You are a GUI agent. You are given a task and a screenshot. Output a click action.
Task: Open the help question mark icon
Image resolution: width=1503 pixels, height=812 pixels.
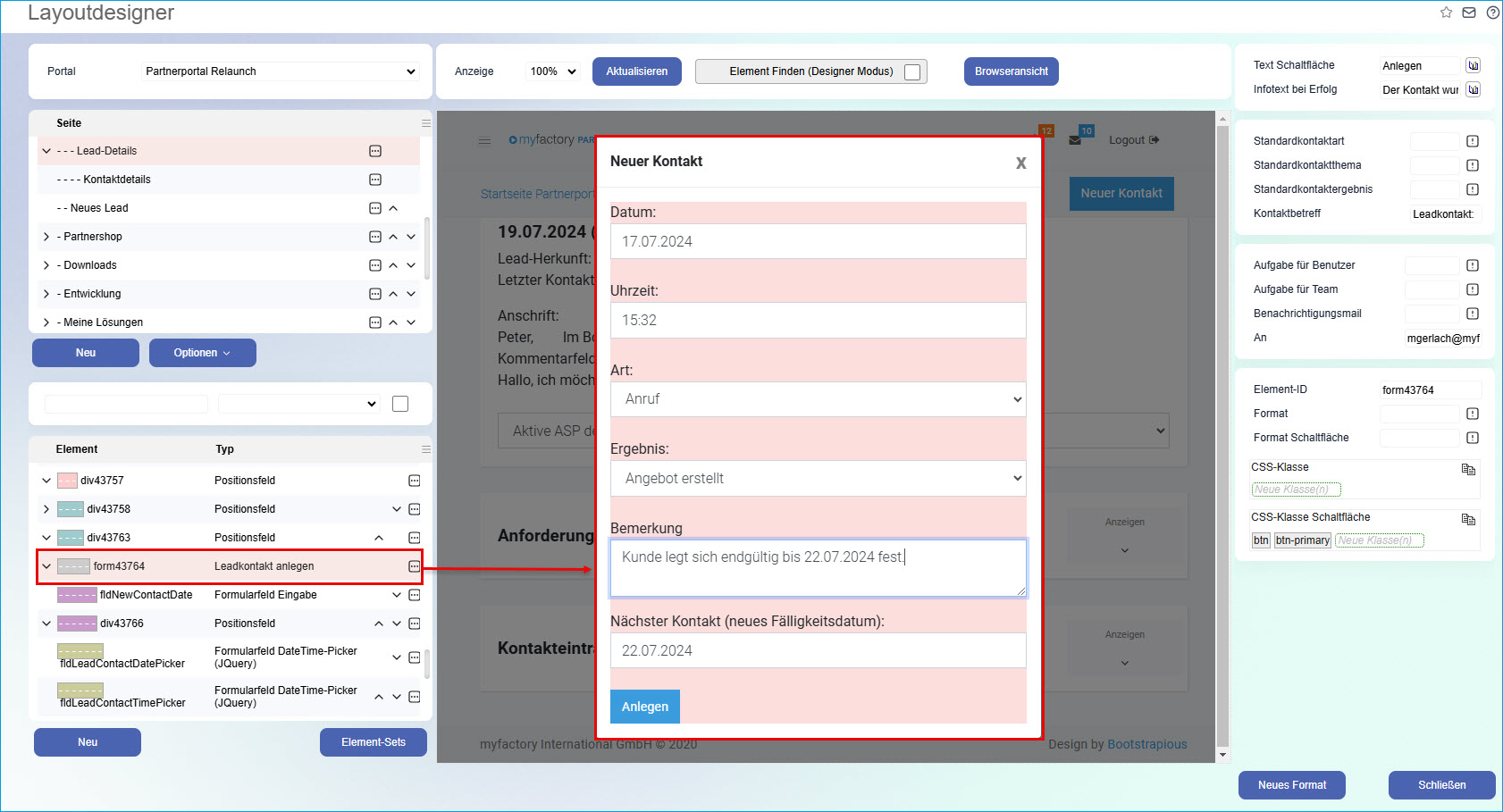tap(1492, 13)
